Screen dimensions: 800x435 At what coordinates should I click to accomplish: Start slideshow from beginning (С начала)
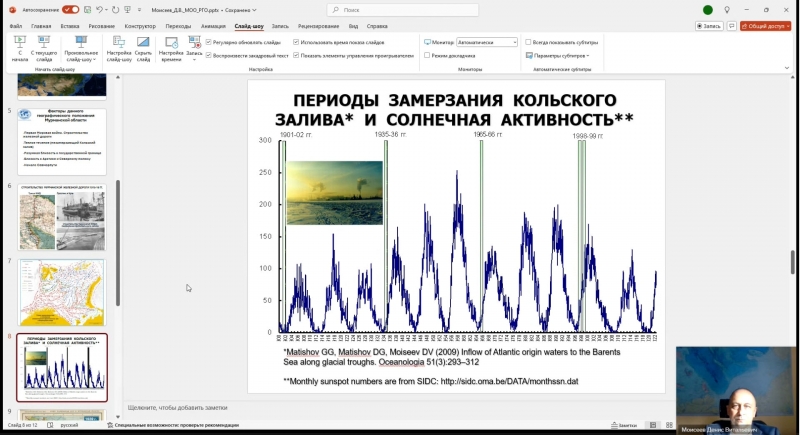20,48
